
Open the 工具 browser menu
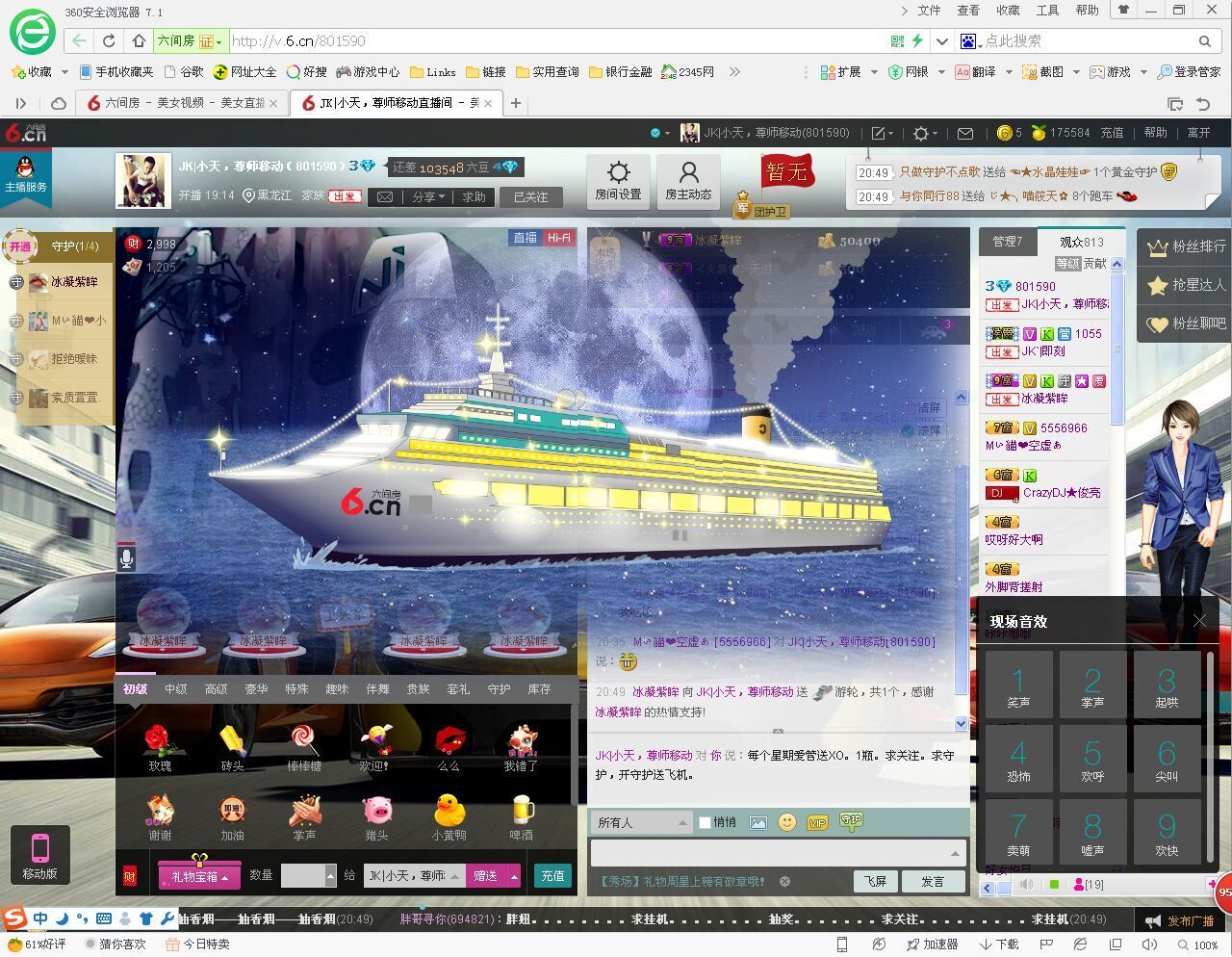[x=1047, y=10]
